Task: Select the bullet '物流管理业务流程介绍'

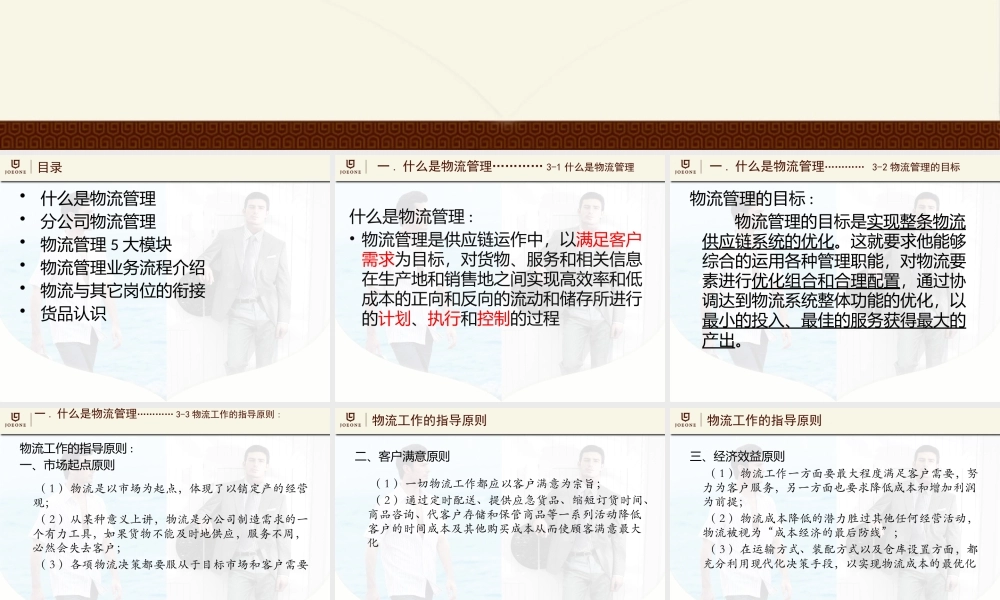Action: 123,267
